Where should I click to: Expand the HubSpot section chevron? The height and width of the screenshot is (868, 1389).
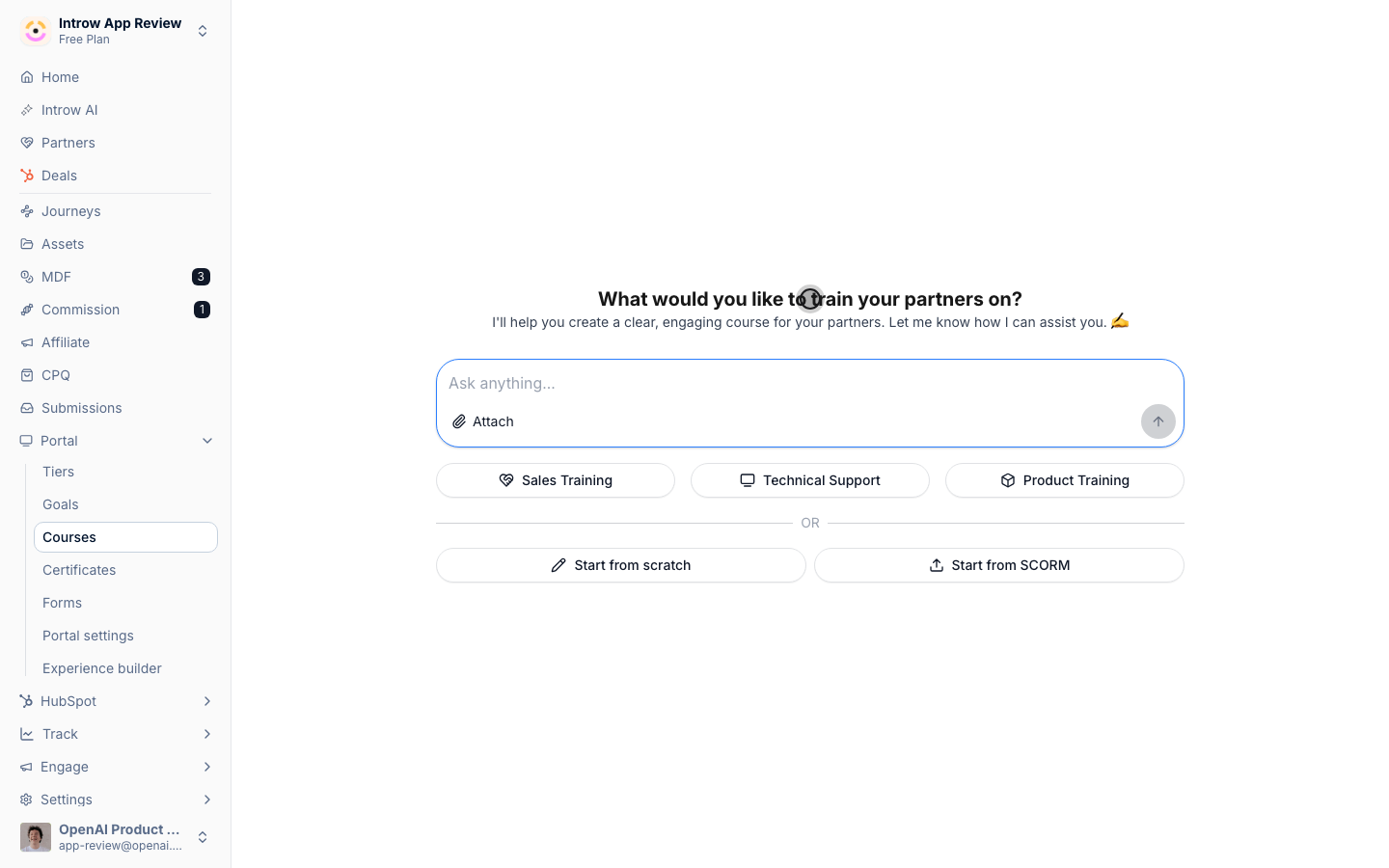(x=207, y=701)
